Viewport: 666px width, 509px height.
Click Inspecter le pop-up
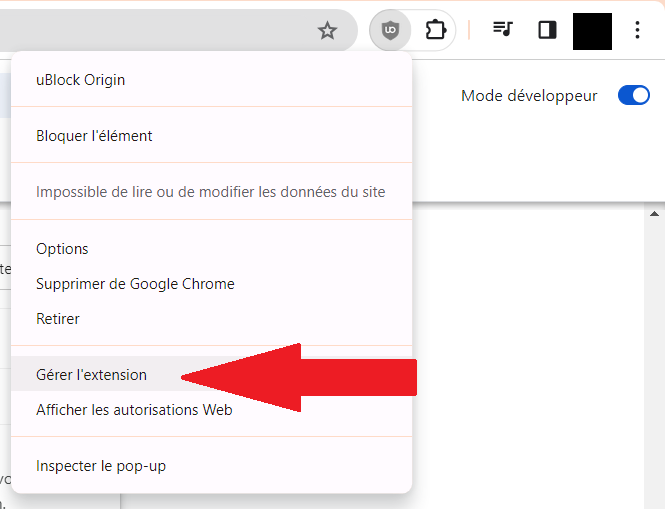pyautogui.click(x=212, y=466)
